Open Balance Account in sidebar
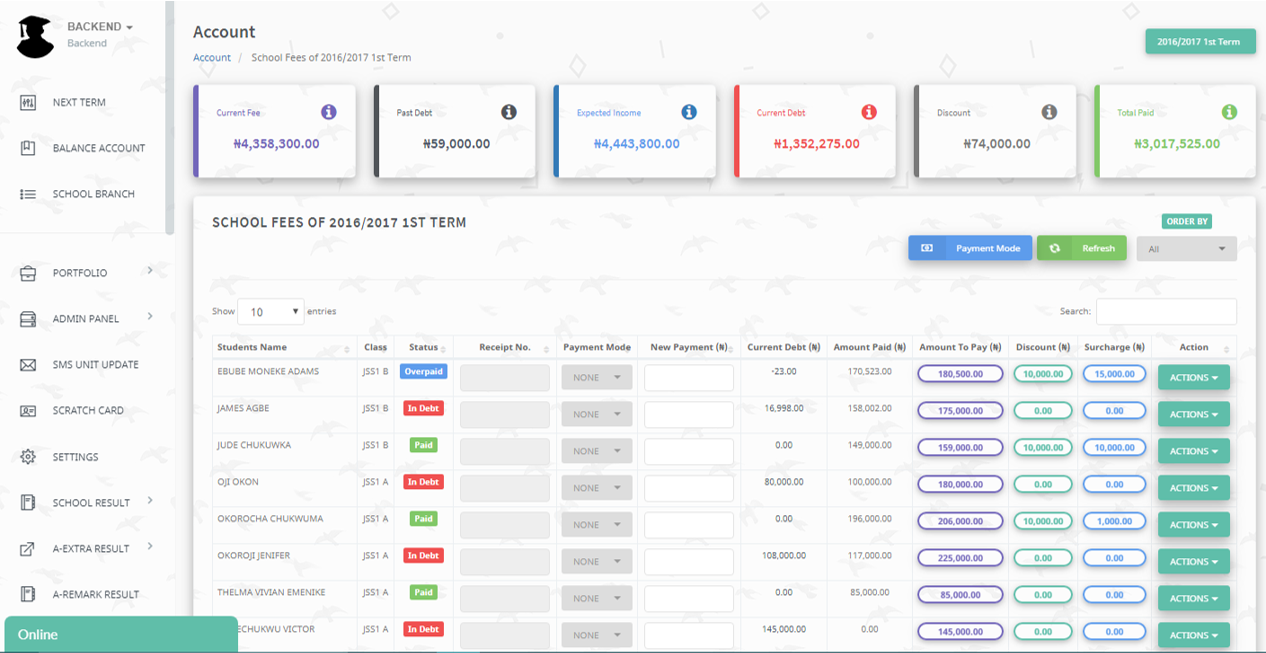Screen dimensions: 1266x653 tap(98, 148)
